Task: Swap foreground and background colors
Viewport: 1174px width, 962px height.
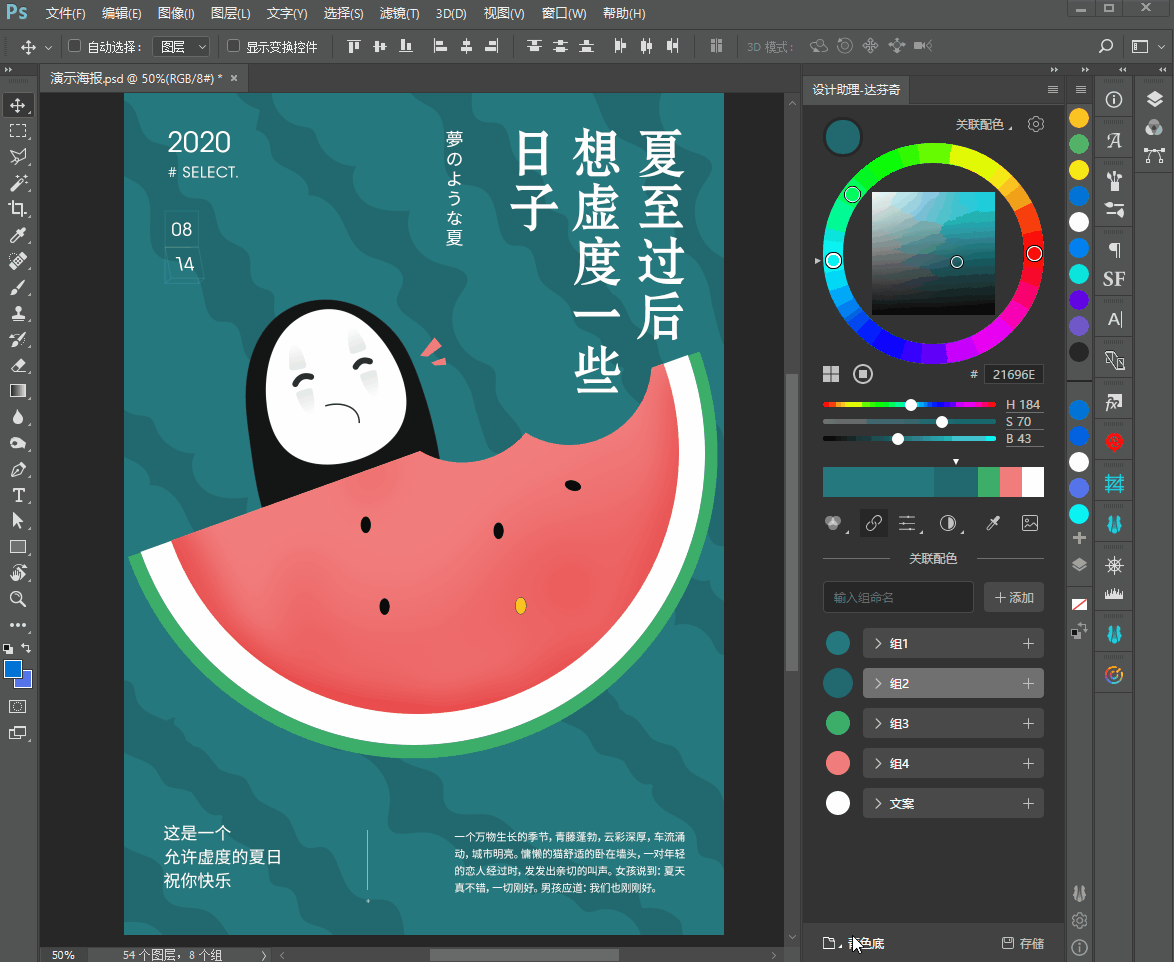Action: pyautogui.click(x=26, y=648)
